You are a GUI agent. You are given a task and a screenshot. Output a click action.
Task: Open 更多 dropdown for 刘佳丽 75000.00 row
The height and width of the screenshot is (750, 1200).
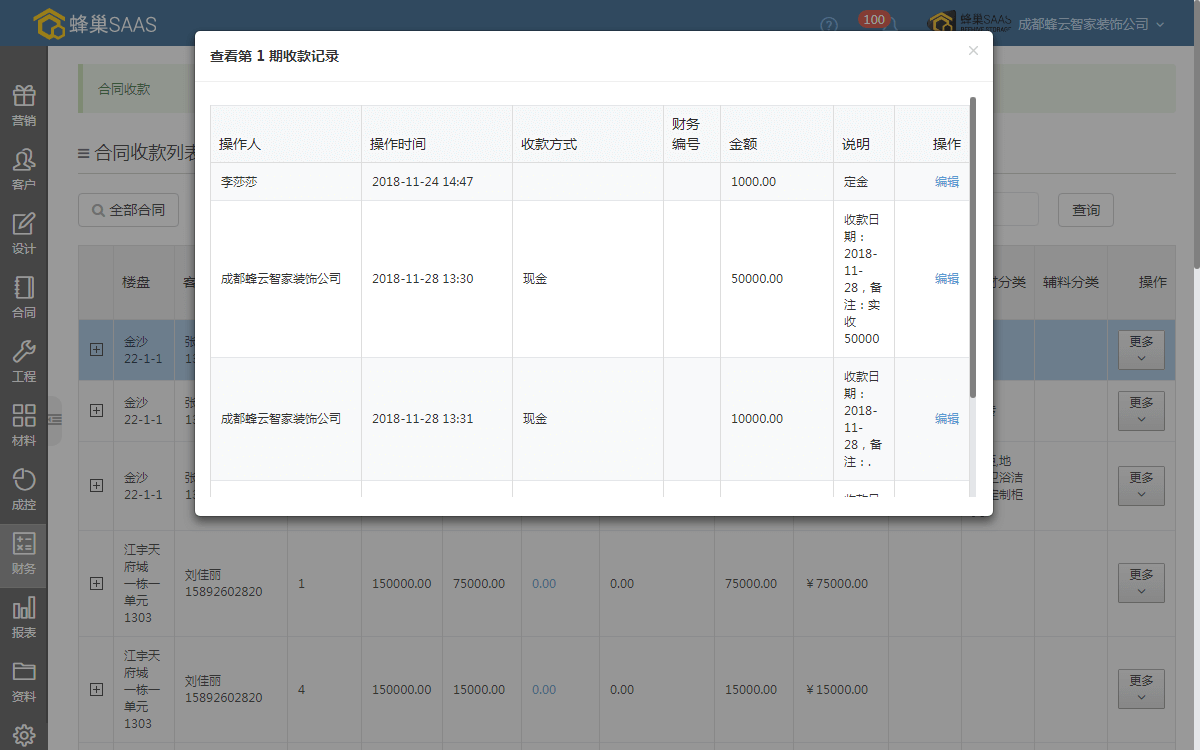point(1141,583)
